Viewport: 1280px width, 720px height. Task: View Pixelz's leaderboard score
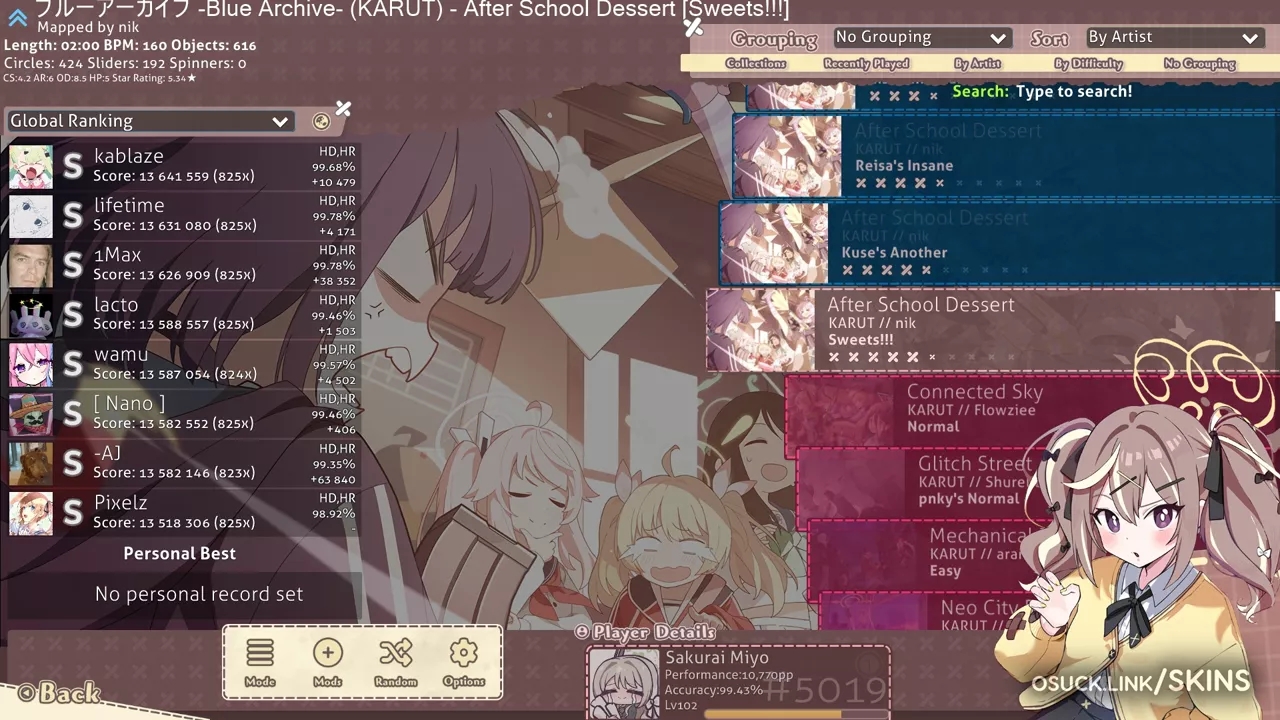coord(182,513)
